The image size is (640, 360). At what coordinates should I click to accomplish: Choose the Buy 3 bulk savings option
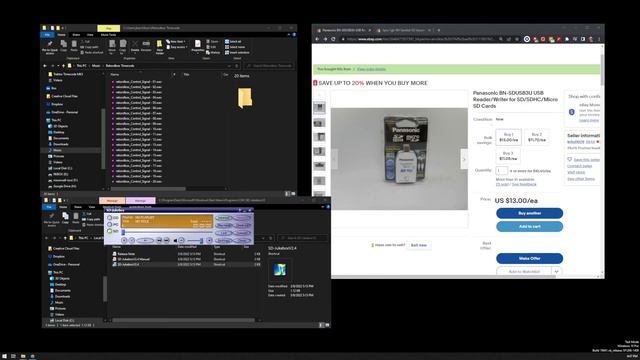point(508,156)
